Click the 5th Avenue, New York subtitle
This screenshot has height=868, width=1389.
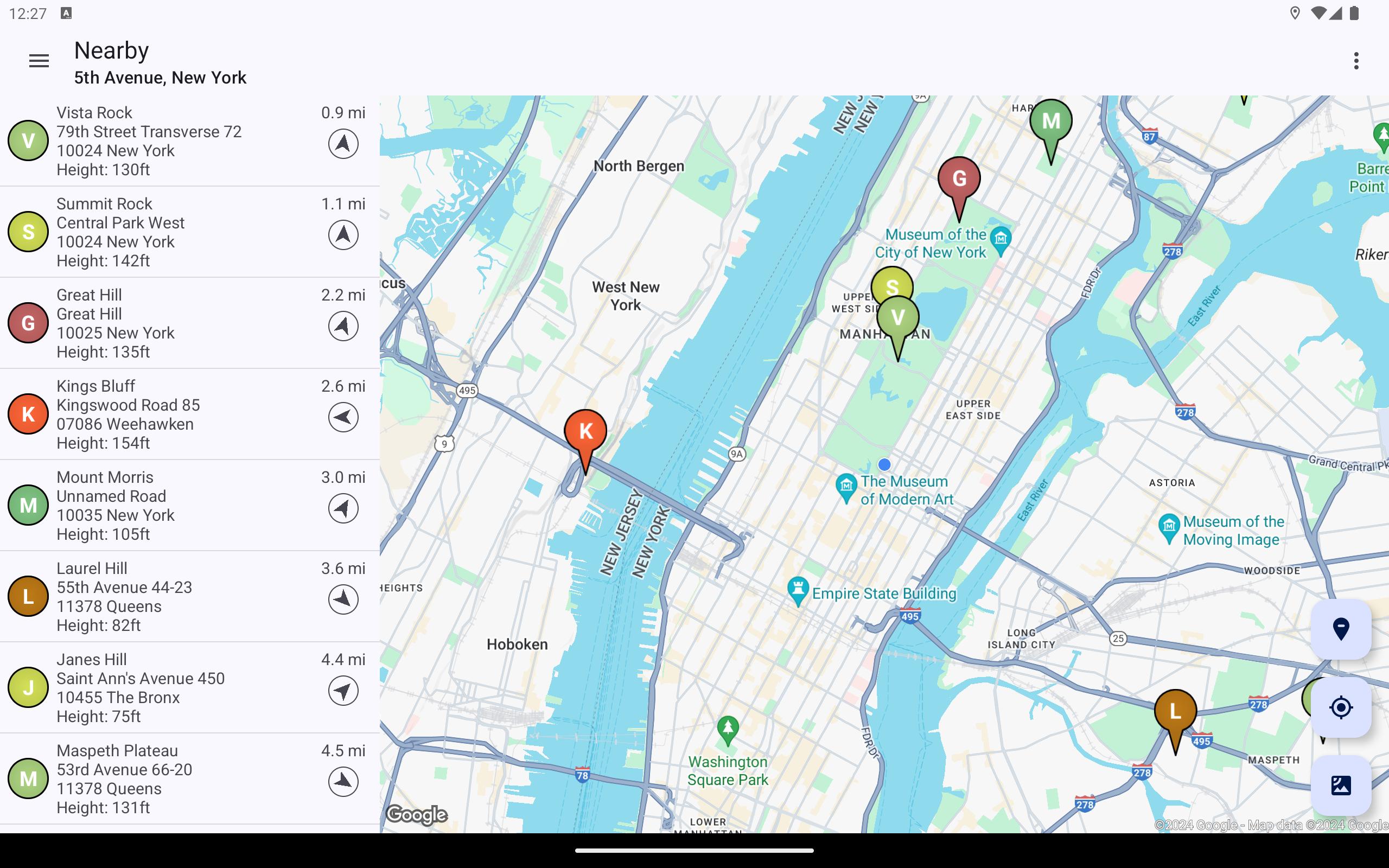click(160, 78)
